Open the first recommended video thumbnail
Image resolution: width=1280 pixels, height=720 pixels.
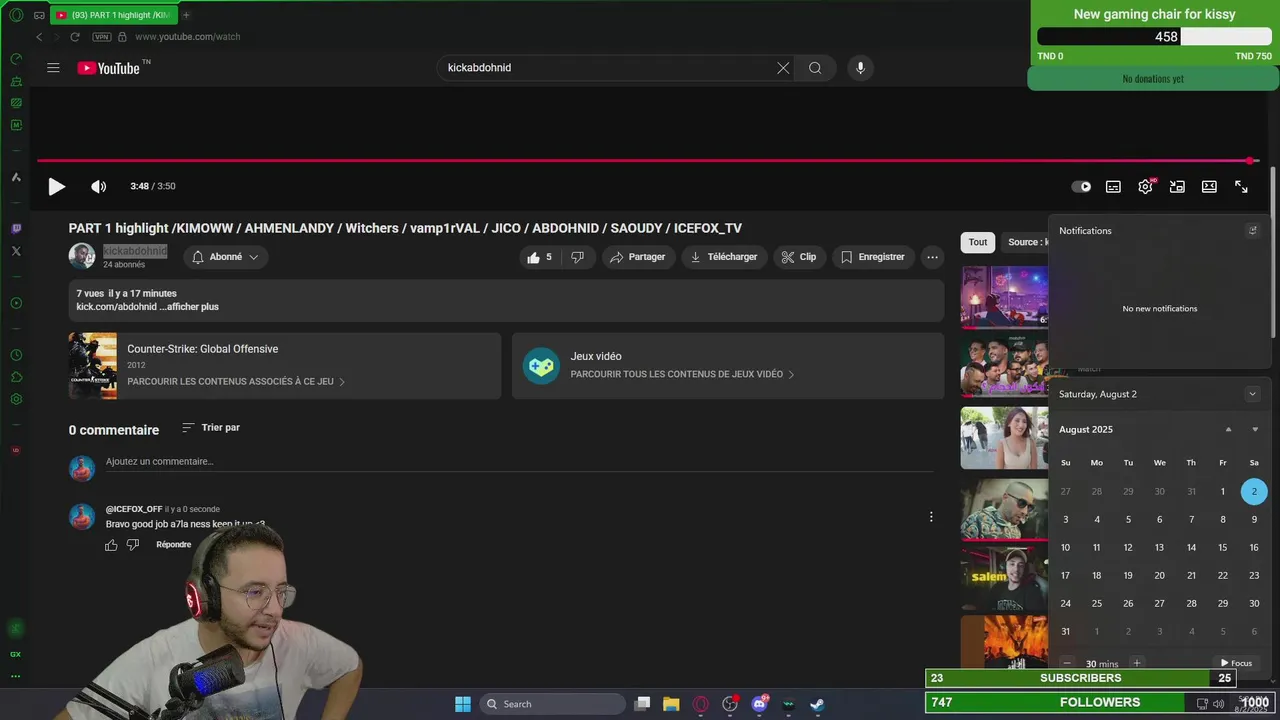(x=1004, y=297)
